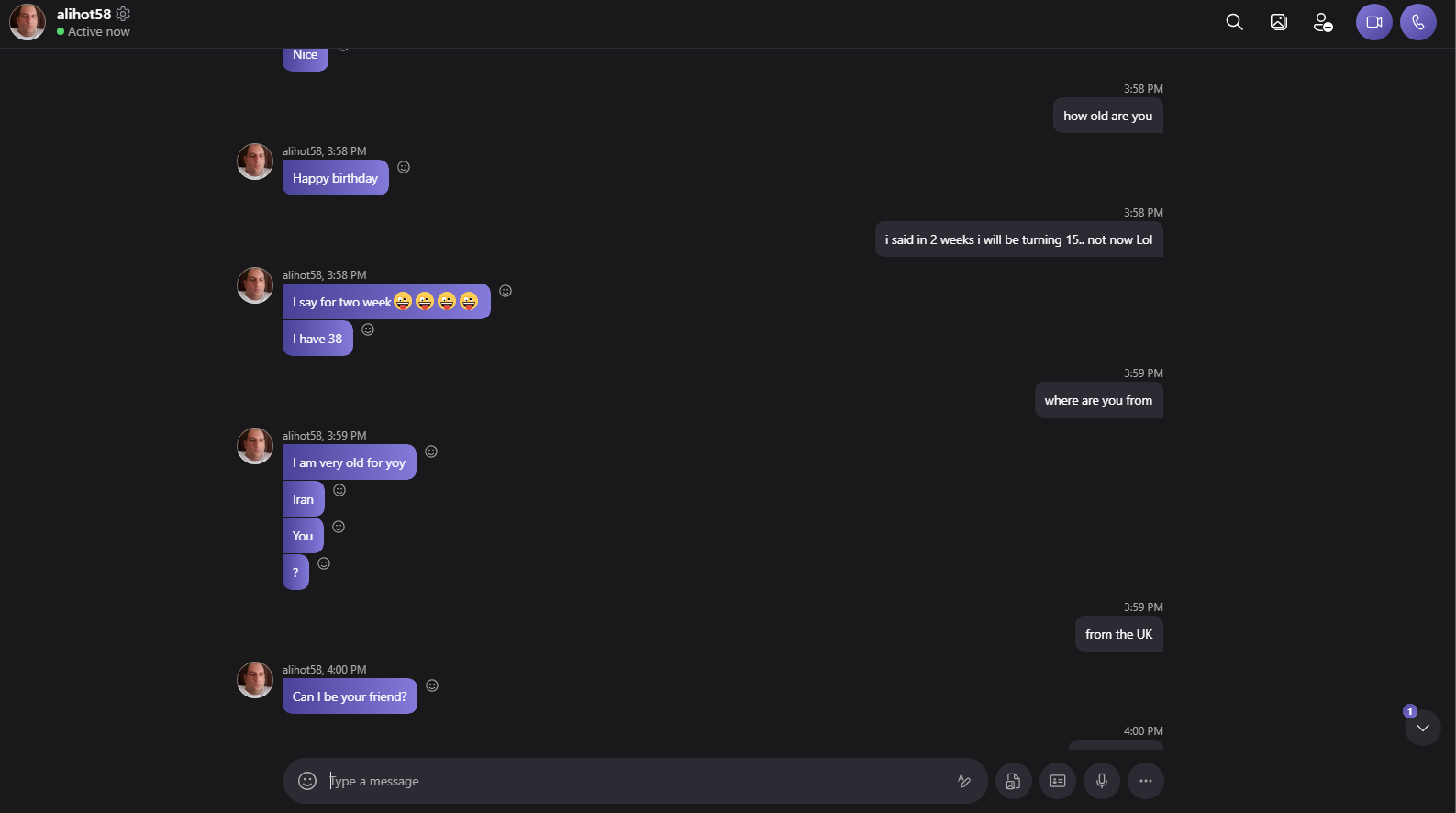The image size is (1456, 813).
Task: Add people to the conversation
Action: (1322, 22)
